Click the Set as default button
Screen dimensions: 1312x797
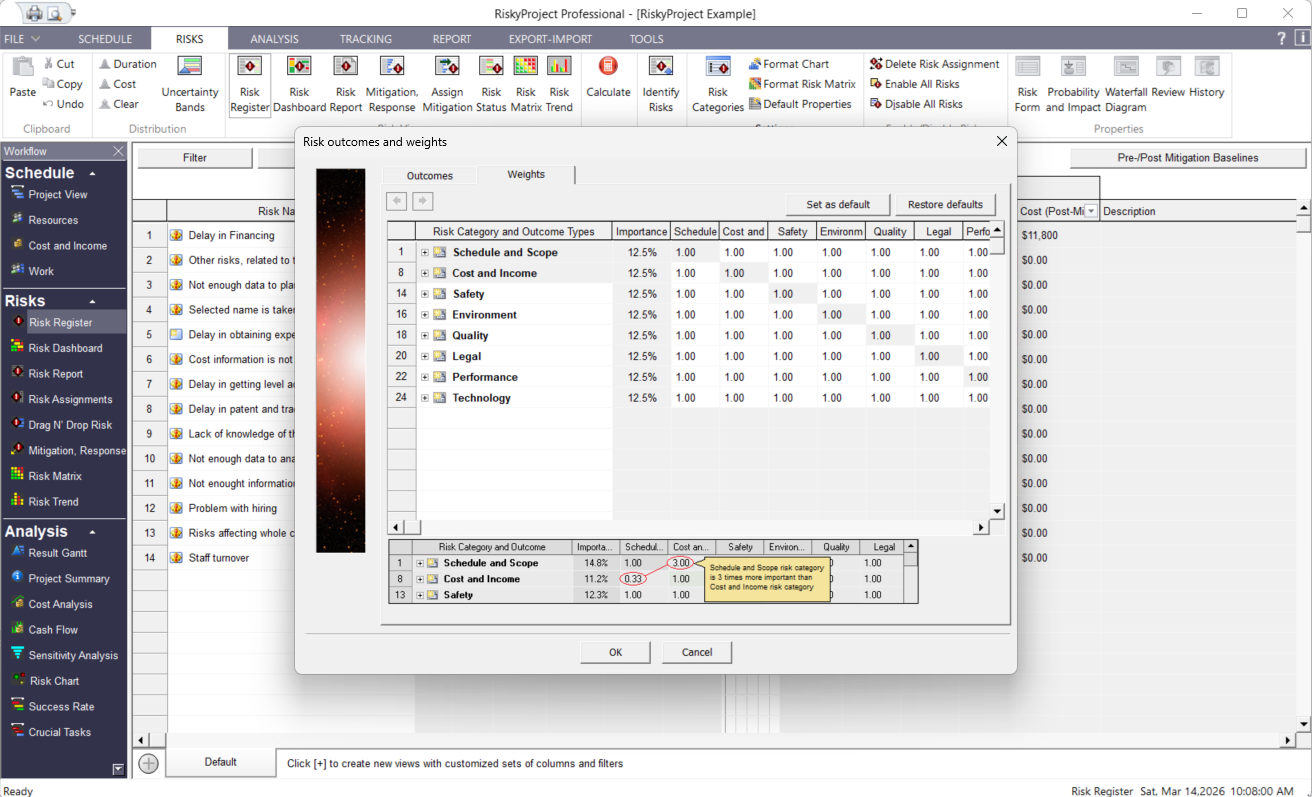tap(838, 204)
